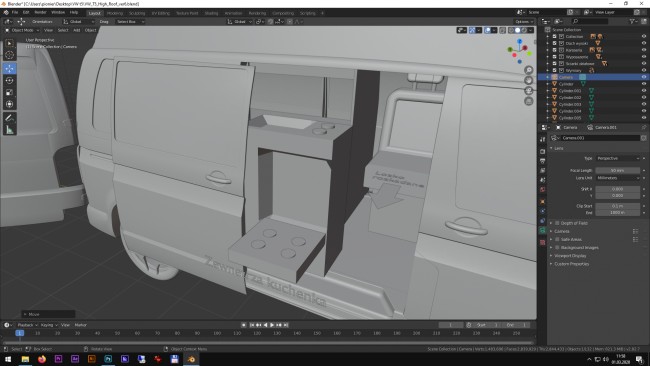Expand the Move operator panel
This screenshot has height=366, width=650.
tap(48, 314)
